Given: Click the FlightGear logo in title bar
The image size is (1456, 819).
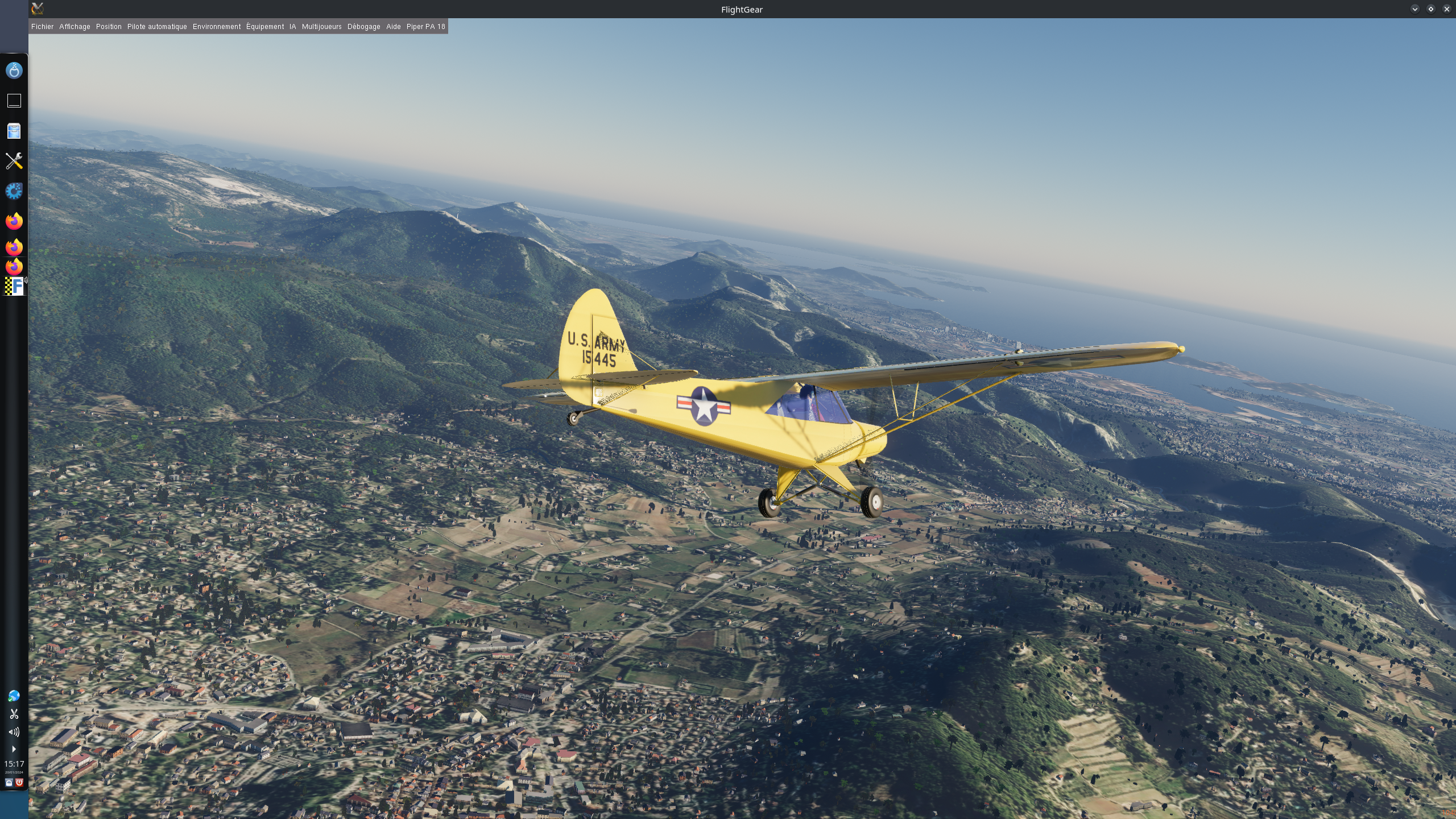Looking at the screenshot, I should pyautogui.click(x=38, y=9).
